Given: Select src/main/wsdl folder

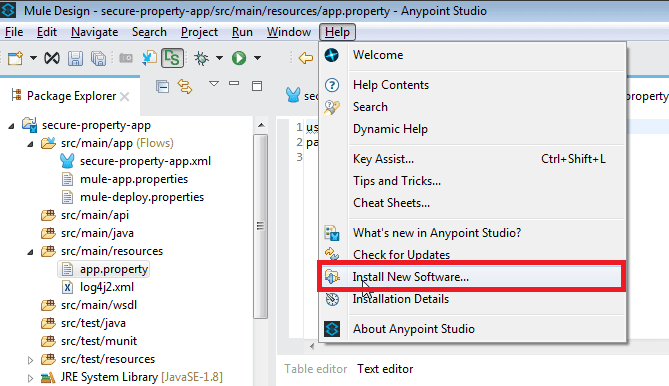Looking at the screenshot, I should coord(89,305).
